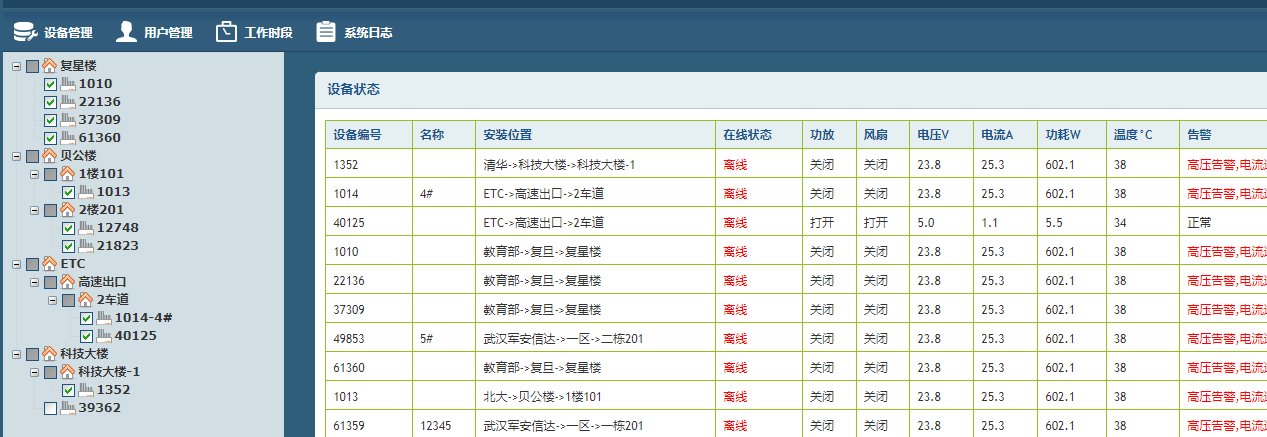This screenshot has height=437, width=1267.
Task: Open the 系统日志 menu
Action: pyautogui.click(x=367, y=33)
